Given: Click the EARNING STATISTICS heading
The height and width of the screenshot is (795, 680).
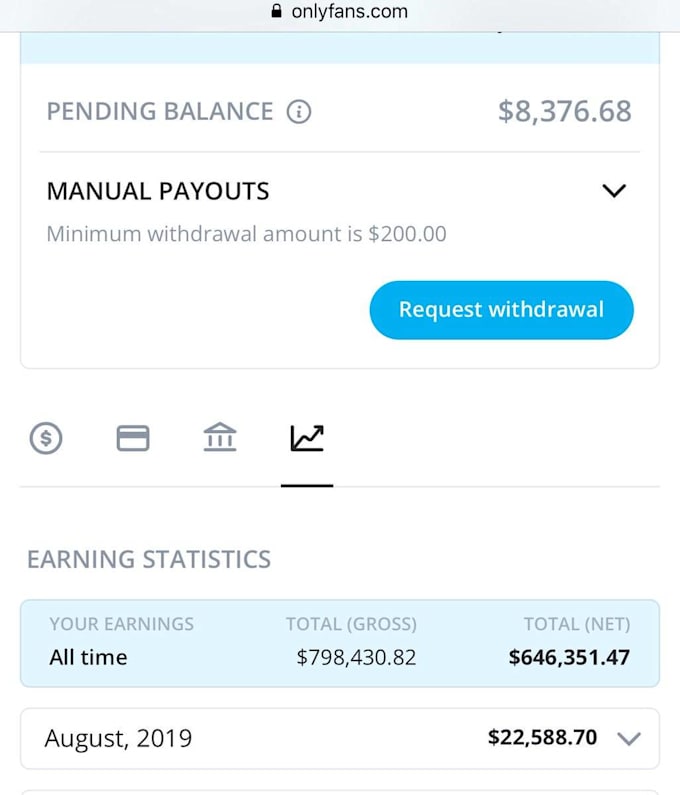Looking at the screenshot, I should (148, 559).
